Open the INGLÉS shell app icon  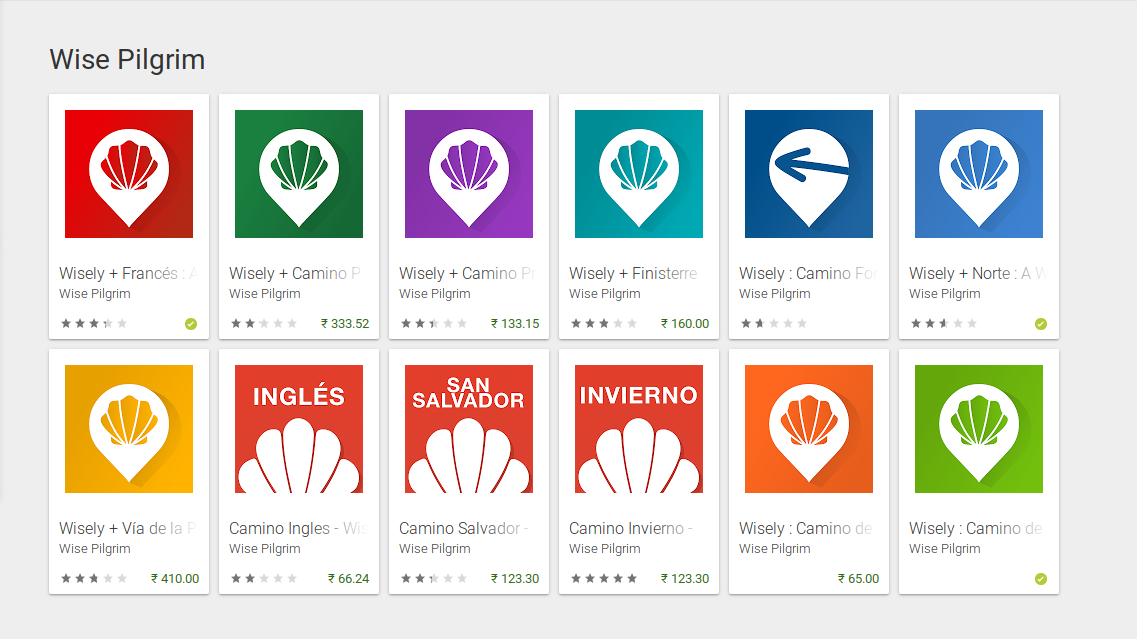click(299, 429)
